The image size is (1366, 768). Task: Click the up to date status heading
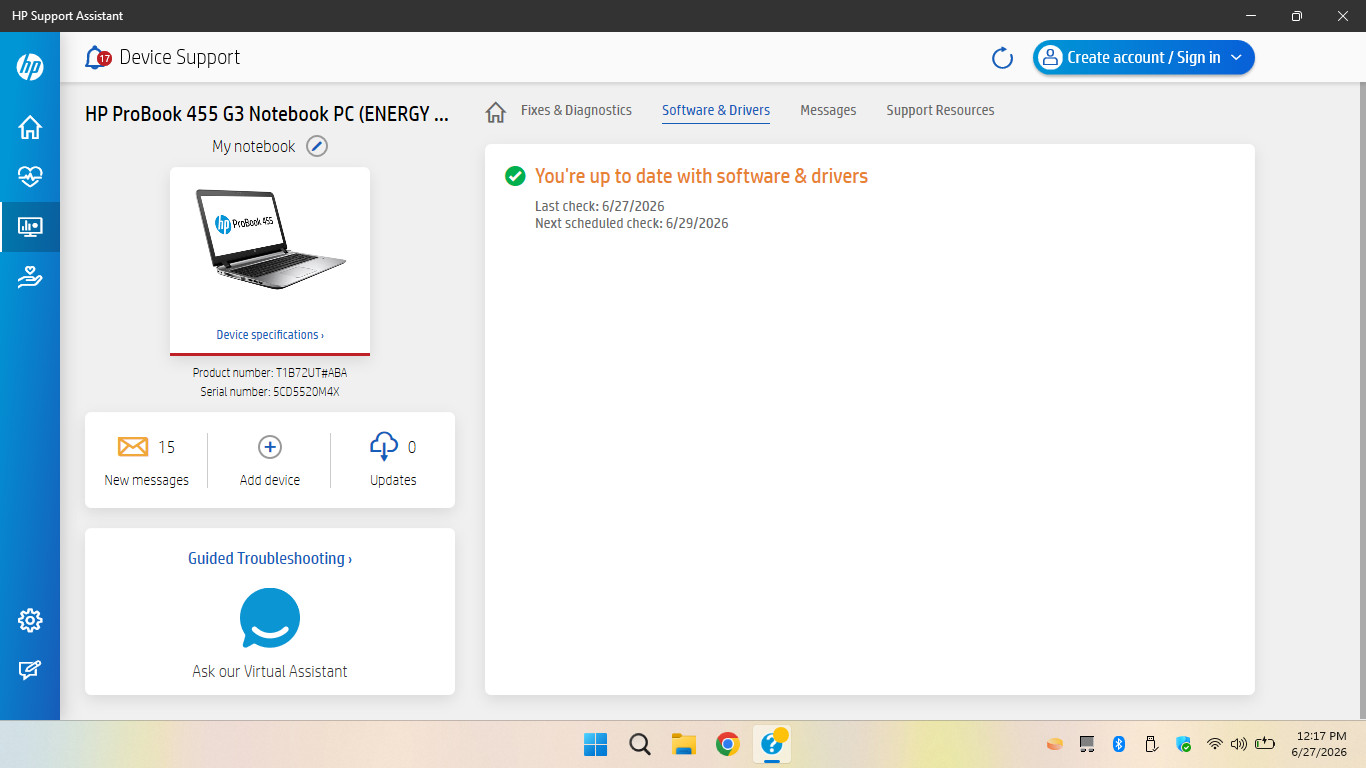tap(701, 176)
